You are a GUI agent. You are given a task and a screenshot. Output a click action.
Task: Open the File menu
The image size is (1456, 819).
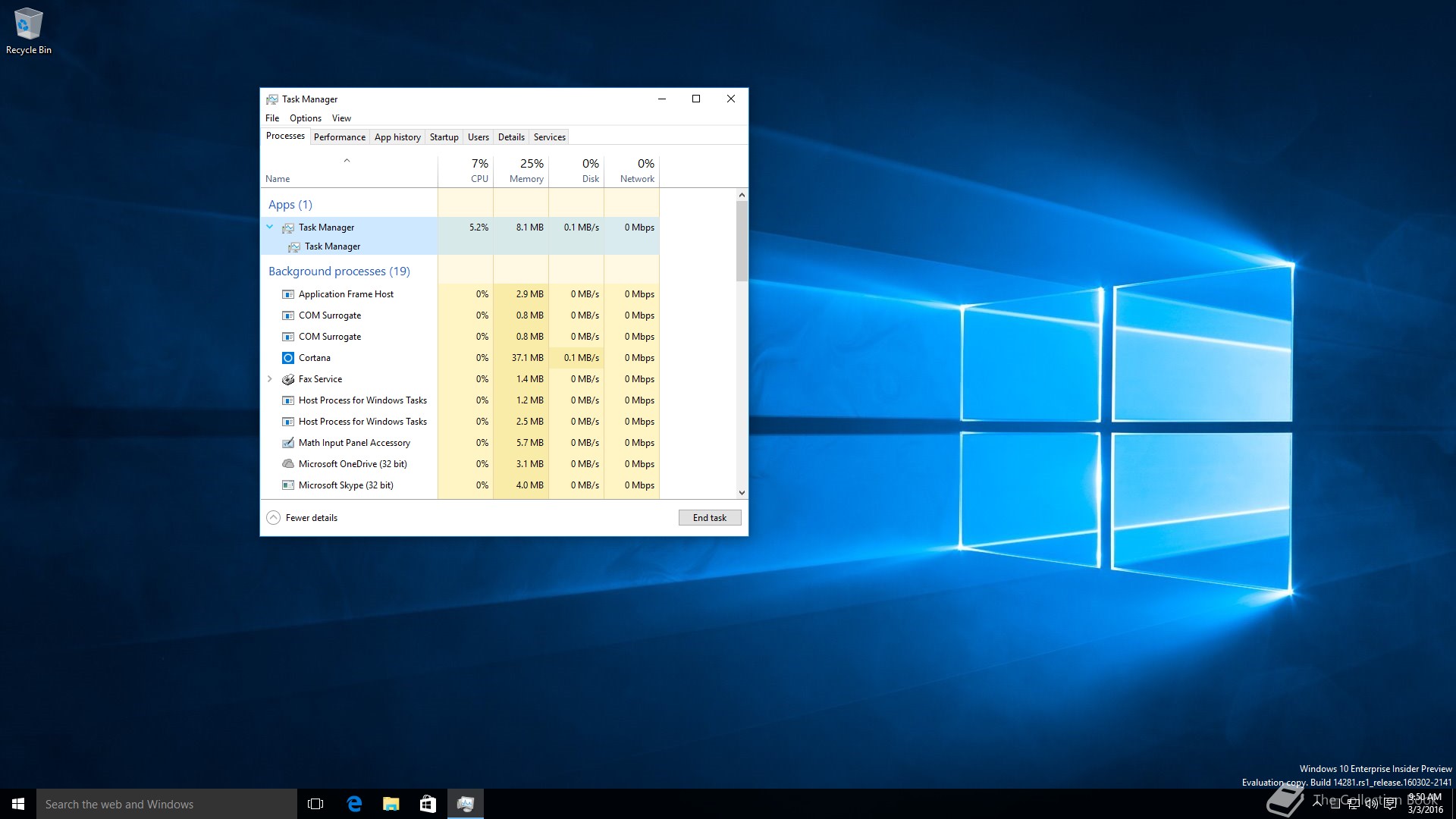click(x=272, y=118)
